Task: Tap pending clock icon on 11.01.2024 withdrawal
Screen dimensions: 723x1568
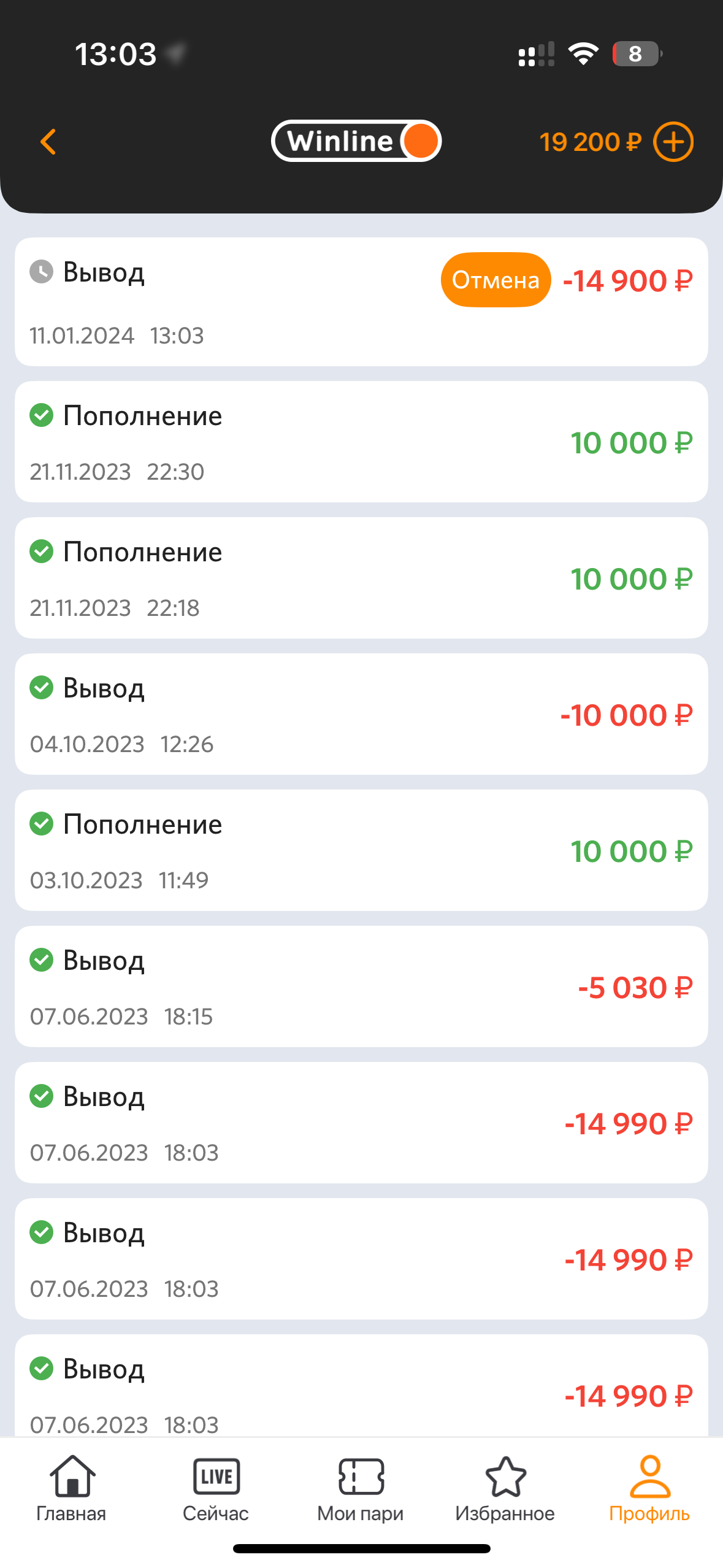Action: [42, 272]
